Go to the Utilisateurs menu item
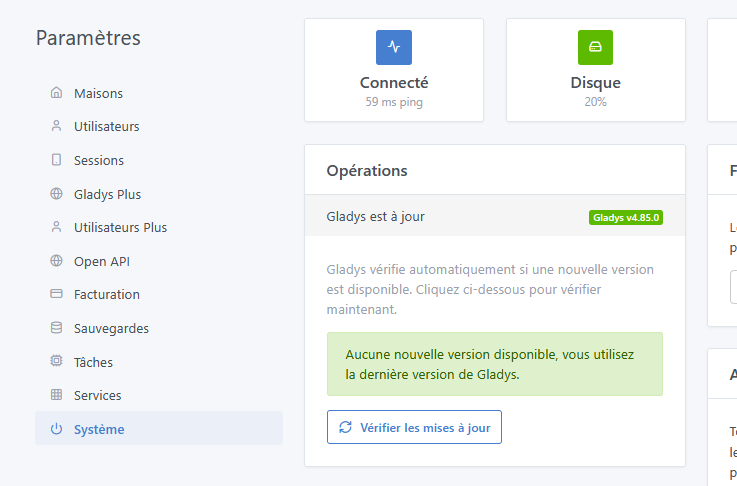The image size is (737, 486). click(159, 126)
